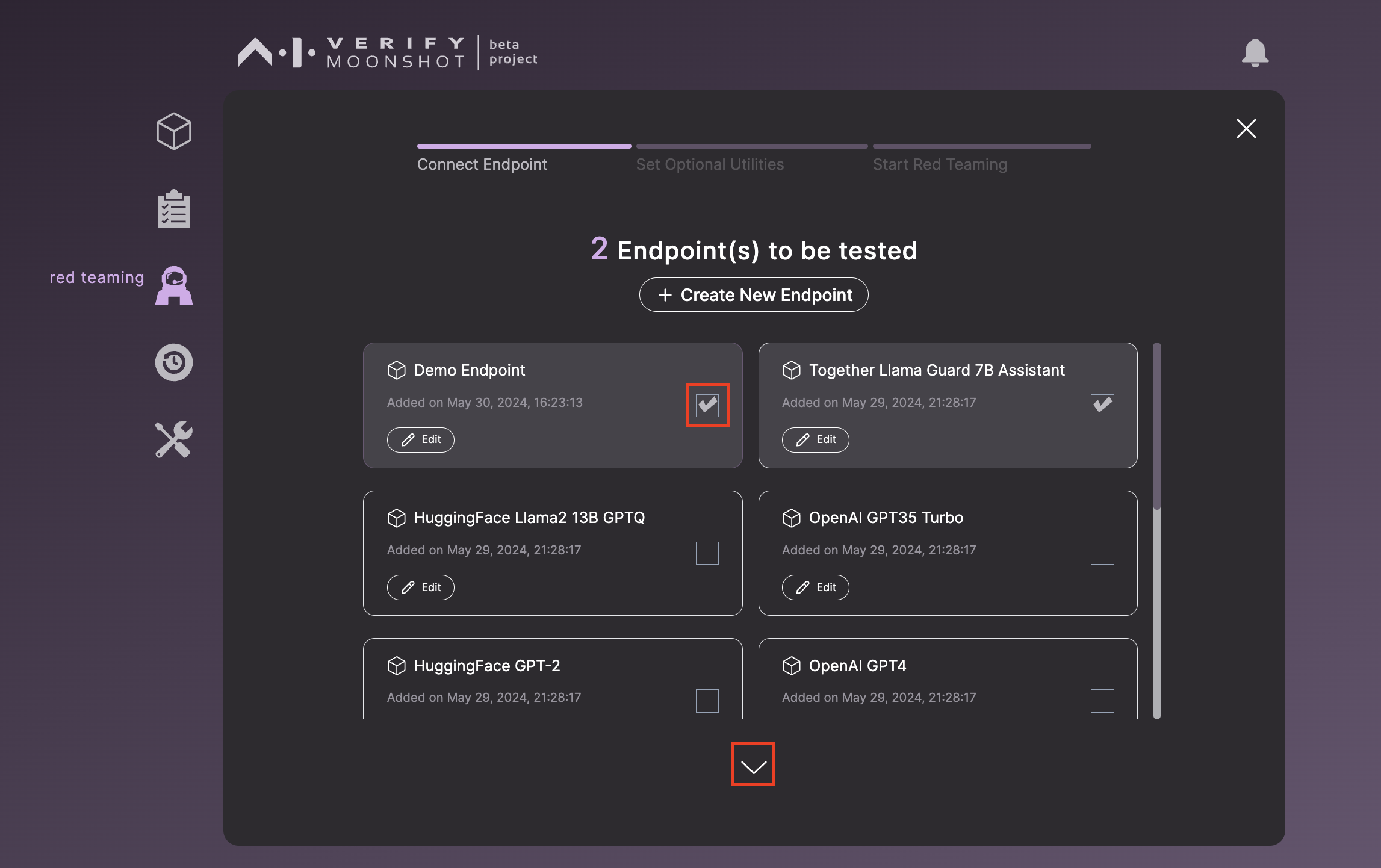1381x868 pixels.
Task: Edit Together Llama Guard 7B Assistant endpoint
Action: click(x=816, y=439)
